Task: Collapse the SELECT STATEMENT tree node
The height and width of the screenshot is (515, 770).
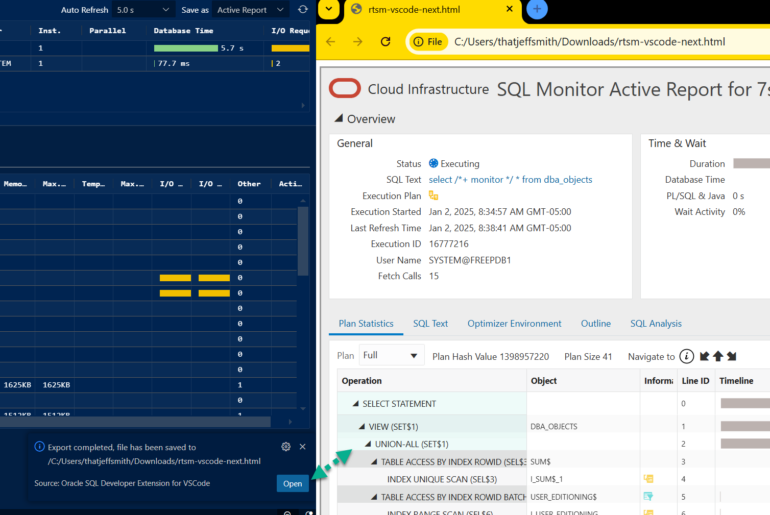Action: [355, 404]
